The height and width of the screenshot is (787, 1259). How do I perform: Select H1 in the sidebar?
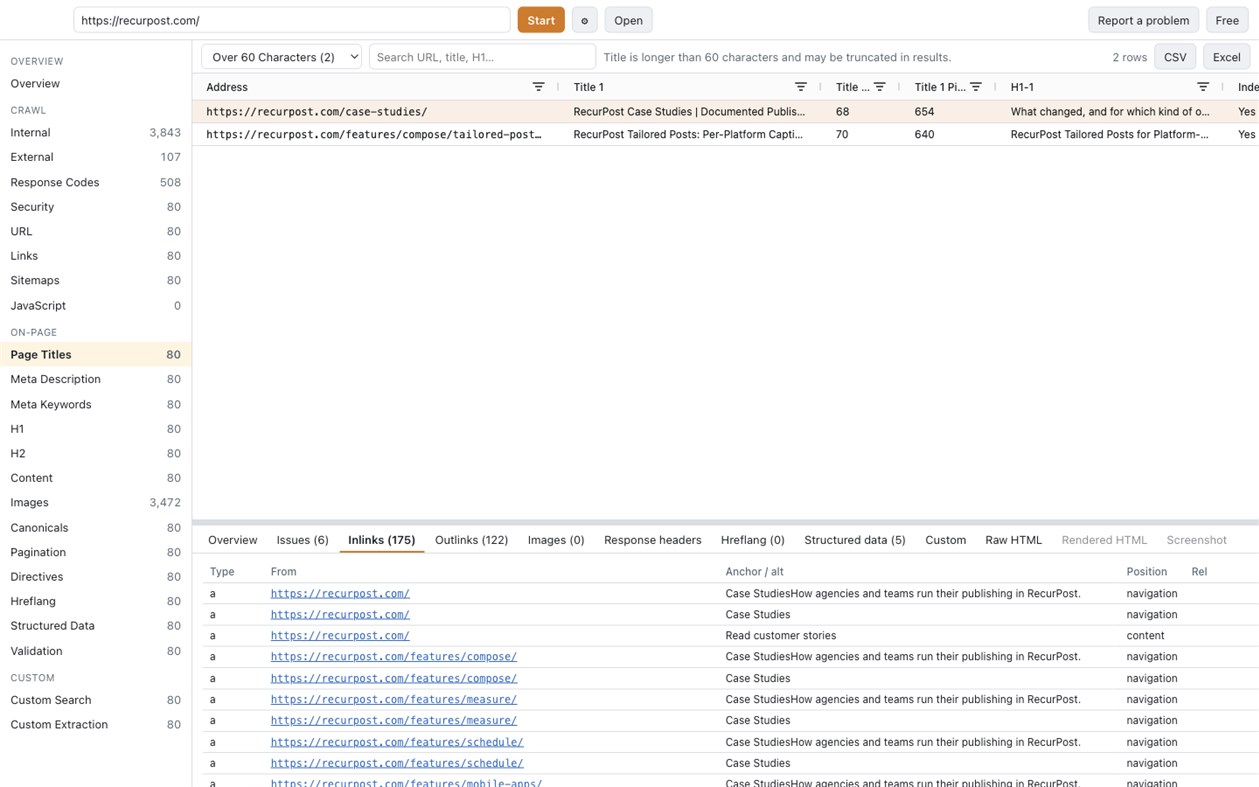96,429
